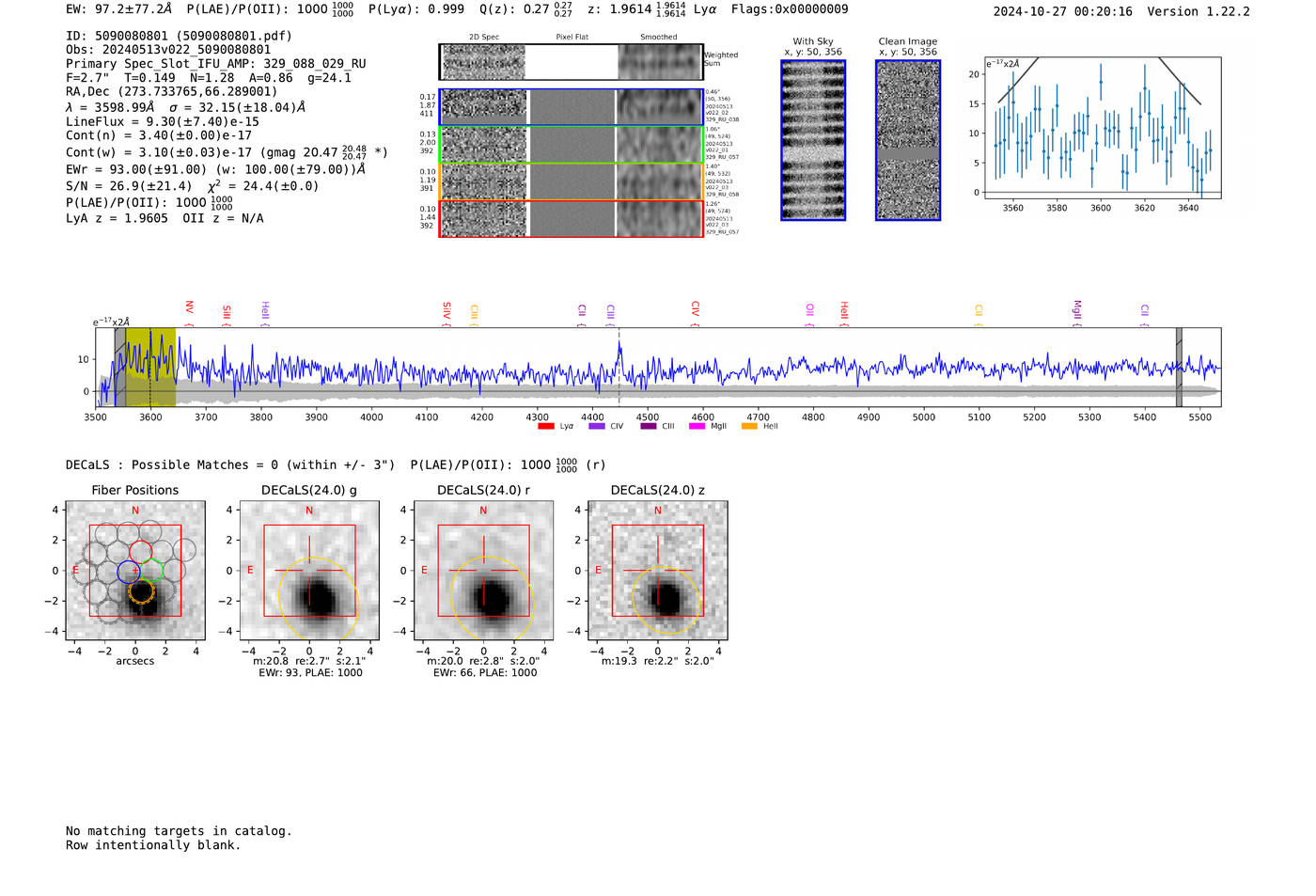Screen dimensions: 1316x896
Task: Open the green-bordered 2D fiber spectrum row
Action: (571, 145)
